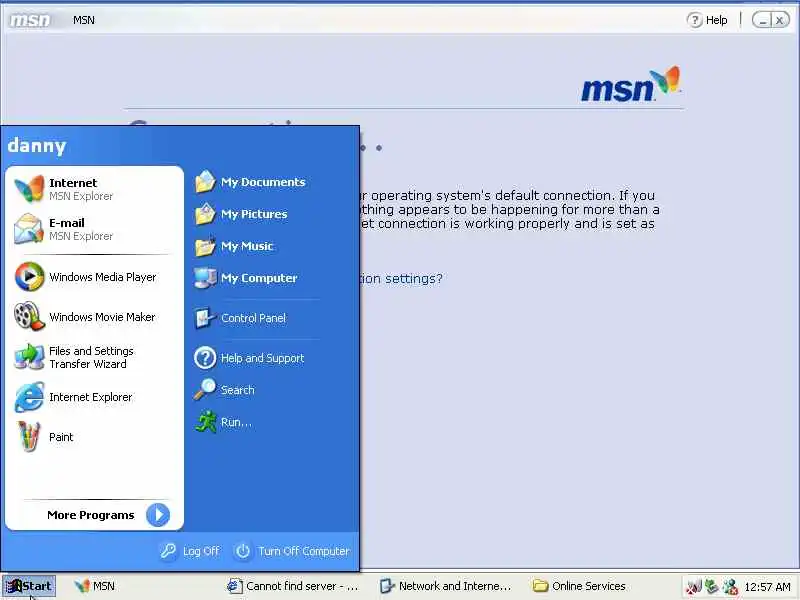The height and width of the screenshot is (600, 800).
Task: Select Windows Media Player text entry
Action: tap(103, 277)
